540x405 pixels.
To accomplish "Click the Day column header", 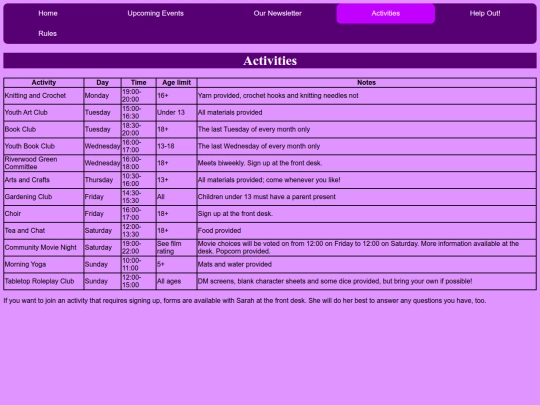I will click(103, 83).
